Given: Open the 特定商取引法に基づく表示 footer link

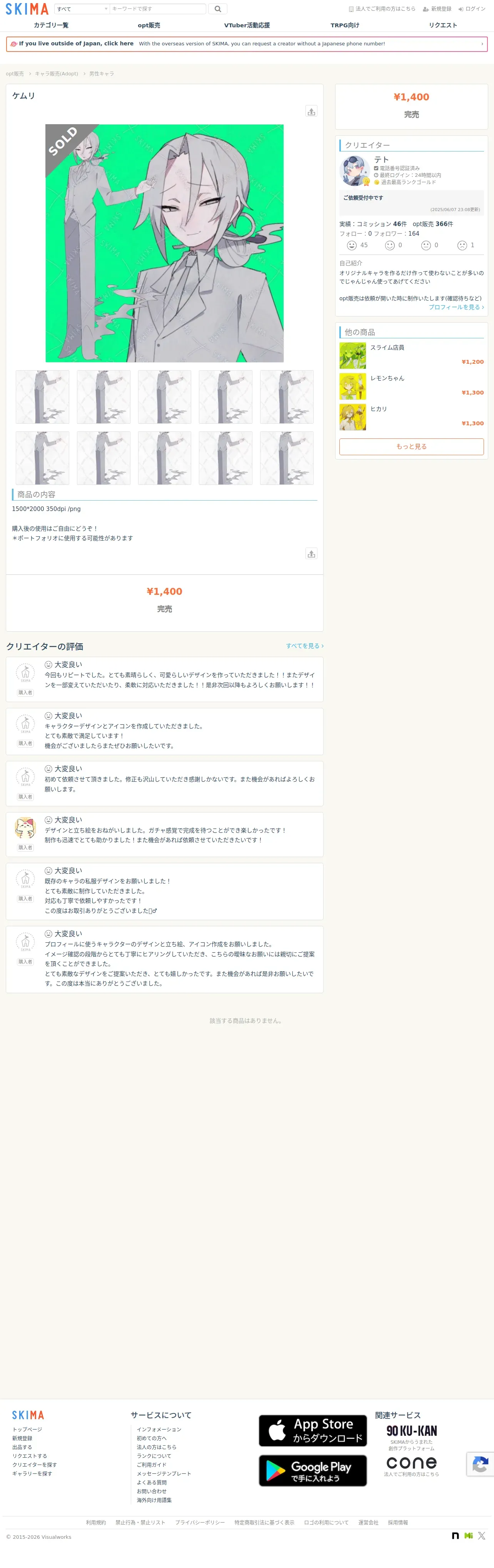Looking at the screenshot, I should (264, 1523).
